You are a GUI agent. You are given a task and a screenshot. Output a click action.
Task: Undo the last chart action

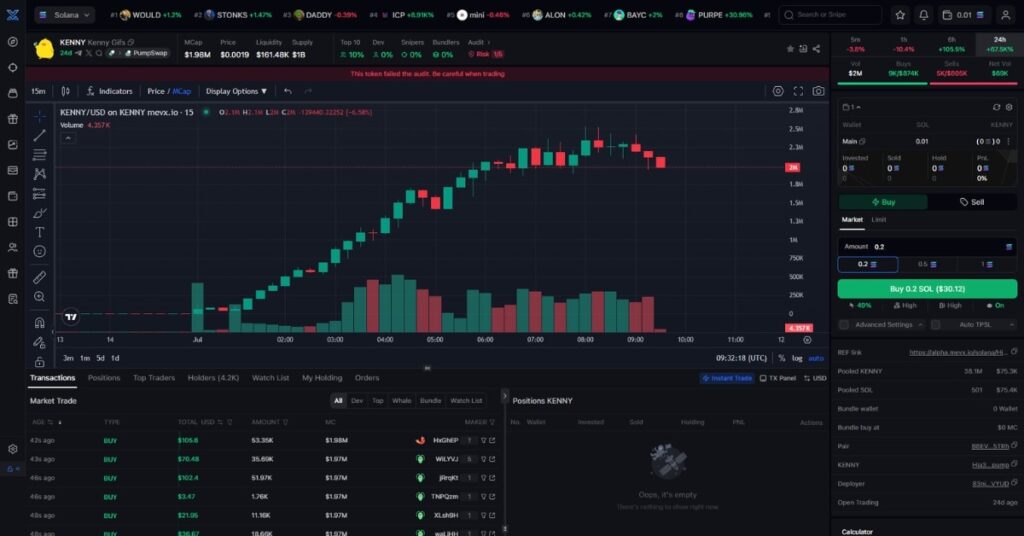(288, 91)
